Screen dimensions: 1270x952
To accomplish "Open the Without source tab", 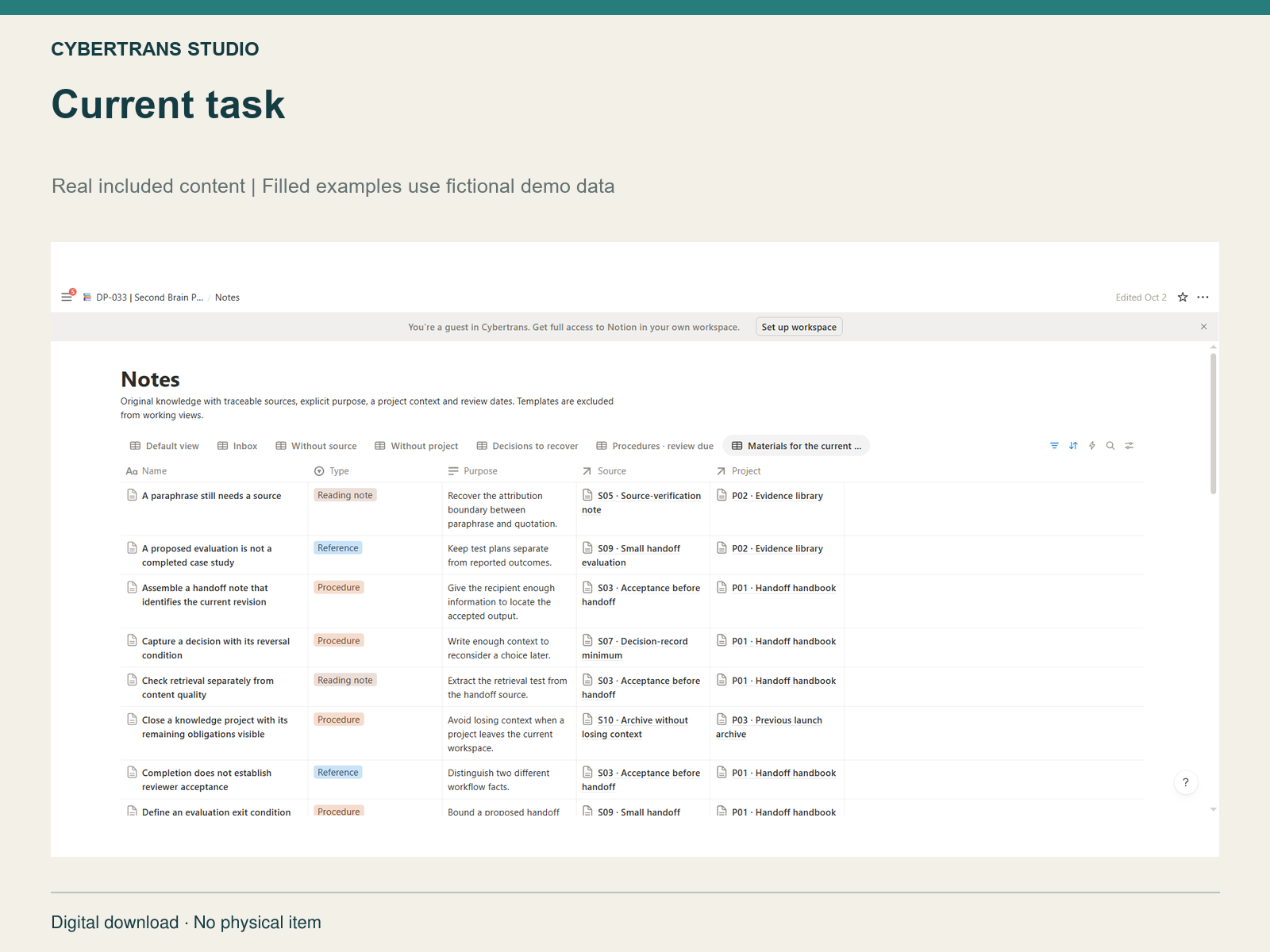I will click(316, 446).
